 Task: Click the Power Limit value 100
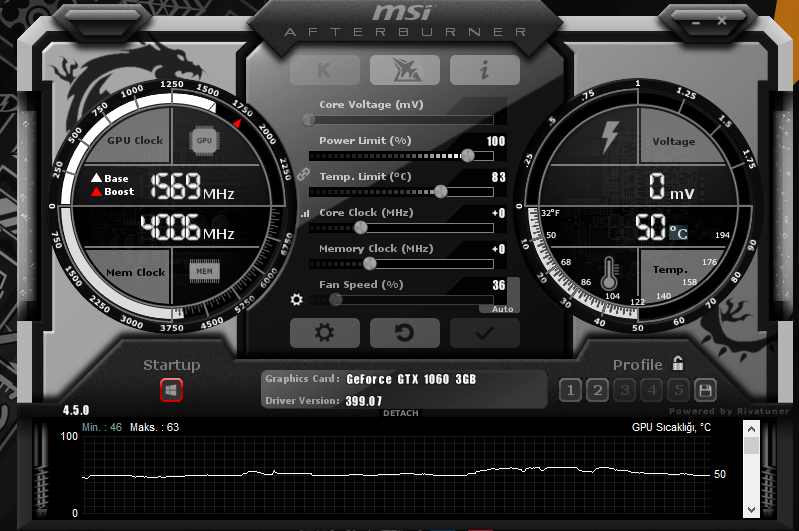(x=496, y=141)
